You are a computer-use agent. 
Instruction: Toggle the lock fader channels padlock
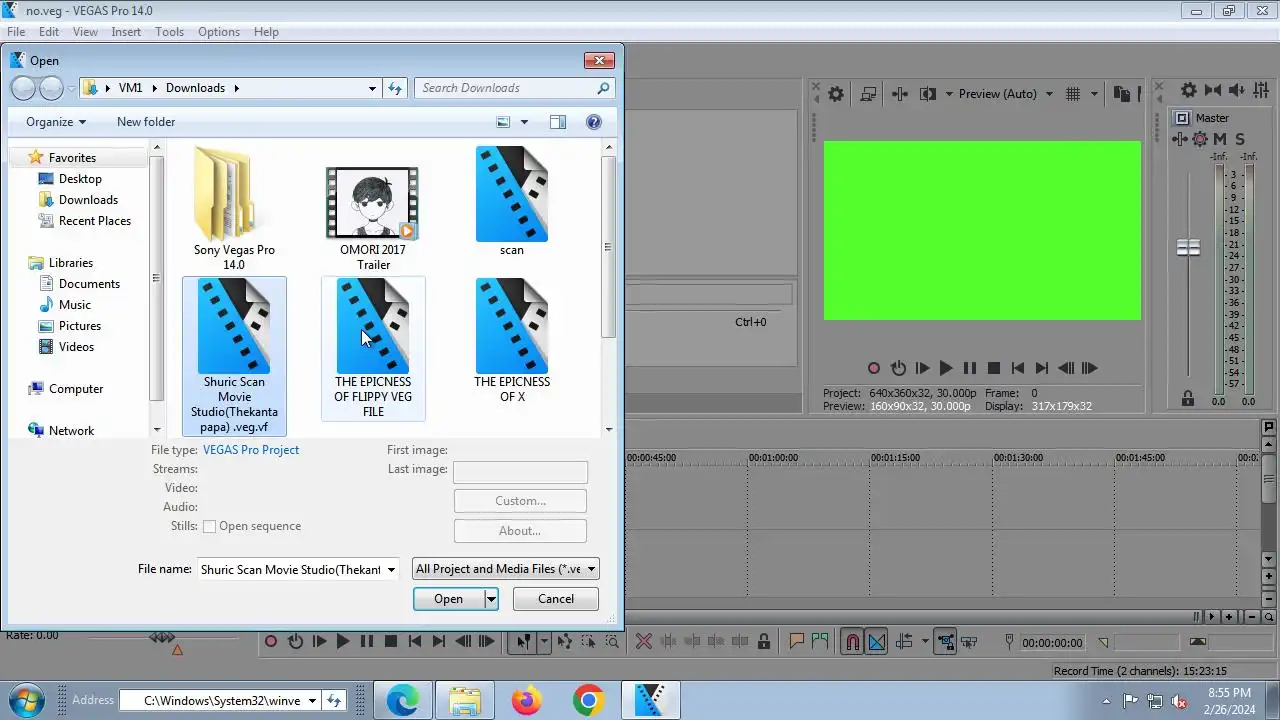click(1188, 399)
